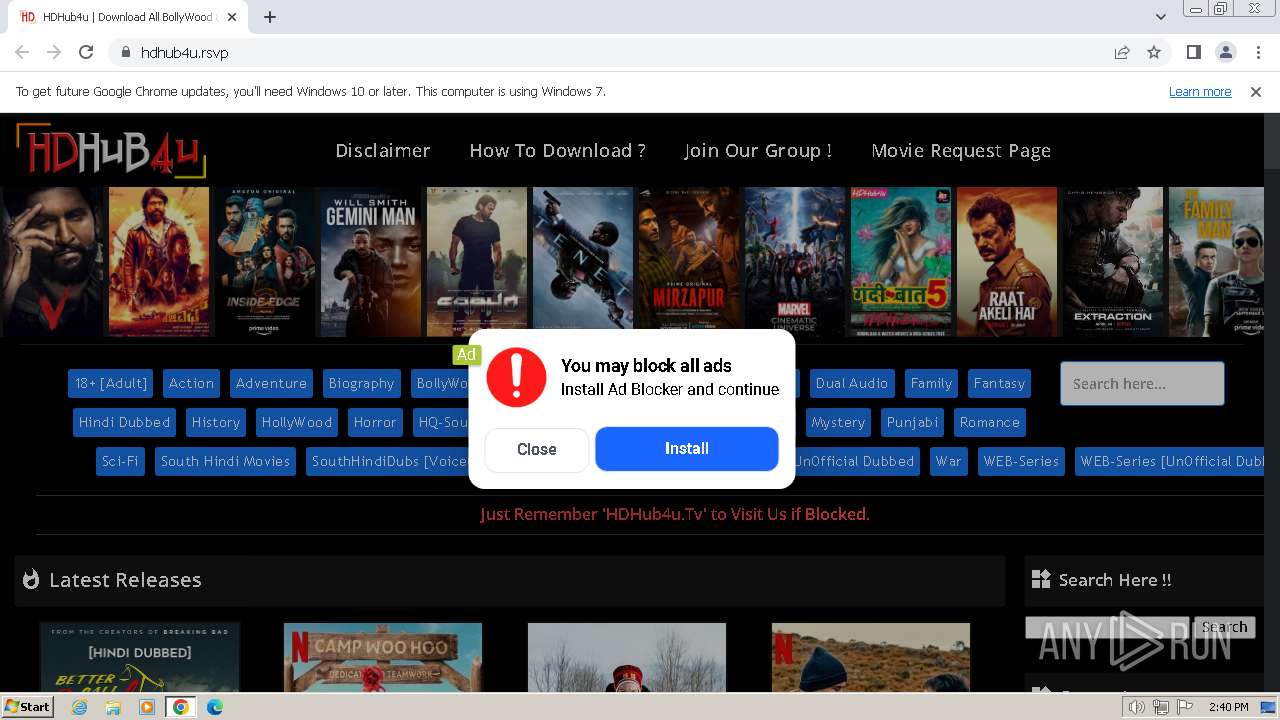Select the Biography category tag
Screen dimensions: 1280x720
[361, 383]
